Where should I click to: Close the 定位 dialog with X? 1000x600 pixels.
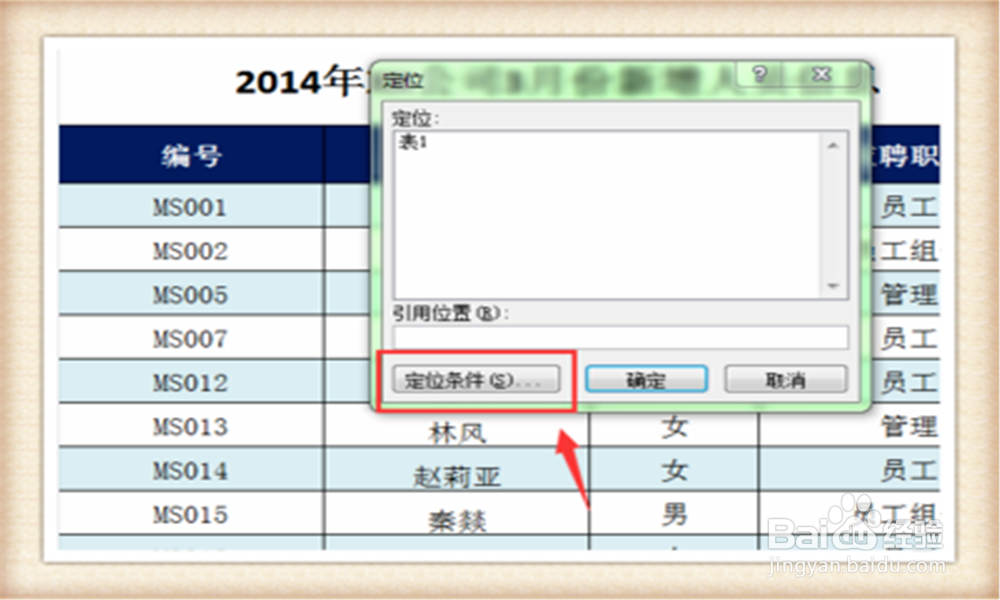(821, 75)
